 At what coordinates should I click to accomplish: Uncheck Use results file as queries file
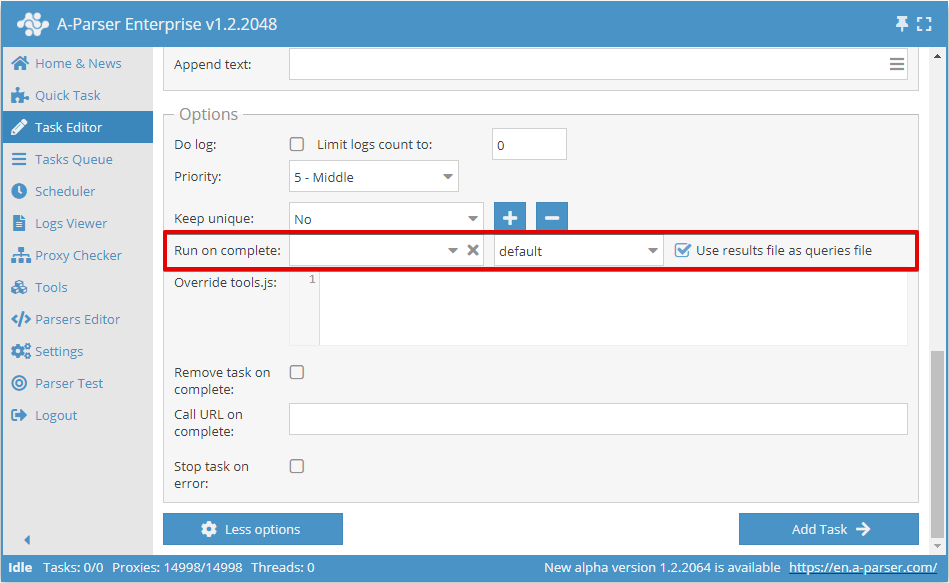(683, 250)
